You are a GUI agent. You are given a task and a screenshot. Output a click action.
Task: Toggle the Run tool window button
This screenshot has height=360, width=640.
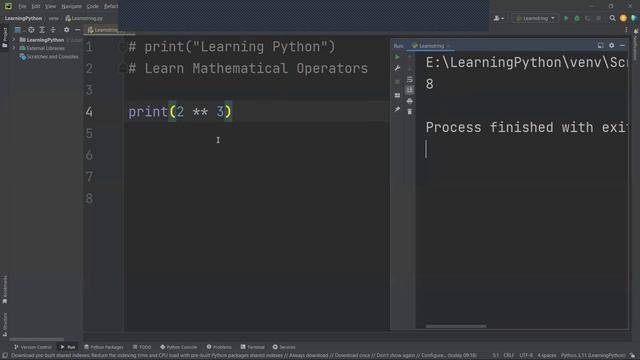click(x=68, y=347)
